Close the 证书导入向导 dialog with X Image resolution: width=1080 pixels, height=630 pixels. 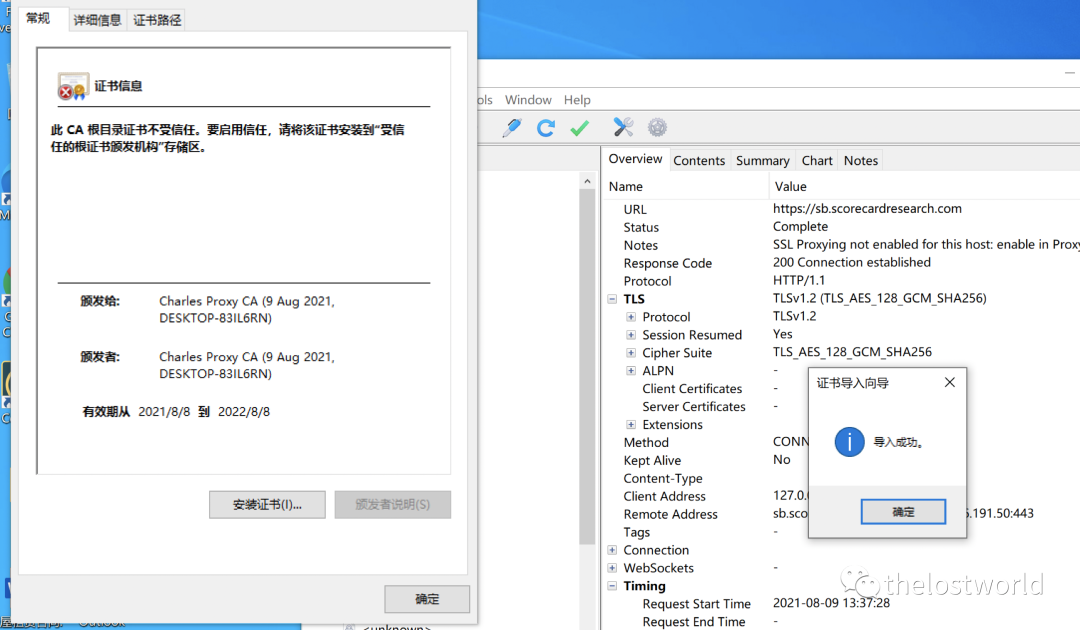[x=950, y=382]
